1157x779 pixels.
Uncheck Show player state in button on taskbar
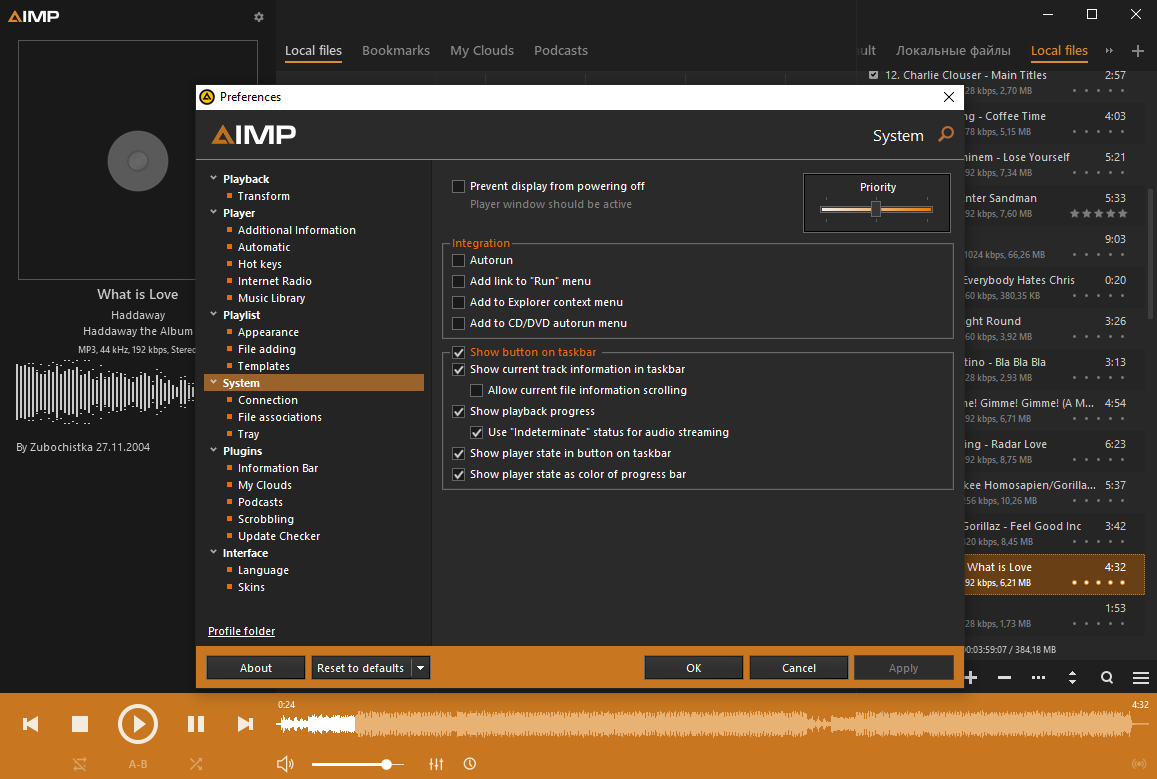pyautogui.click(x=458, y=454)
